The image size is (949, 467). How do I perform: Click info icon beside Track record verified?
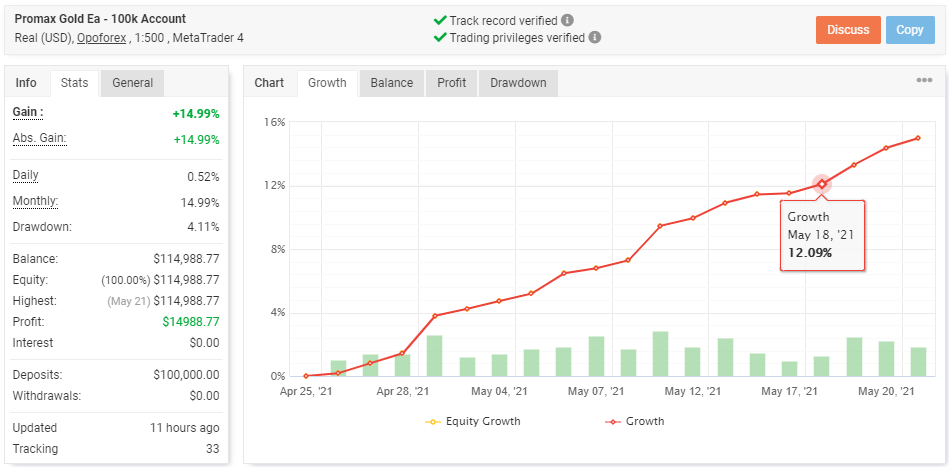pyautogui.click(x=568, y=20)
